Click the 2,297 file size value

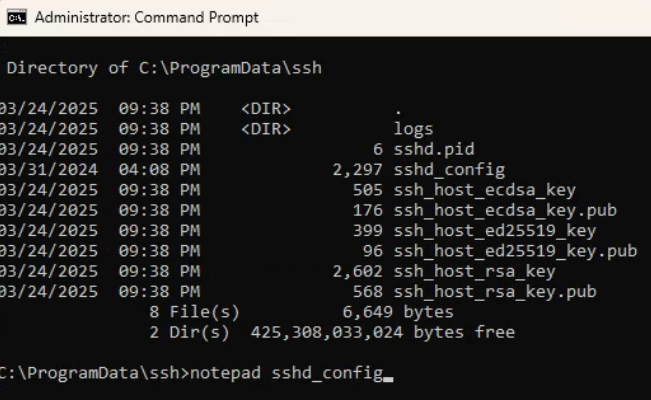point(358,170)
